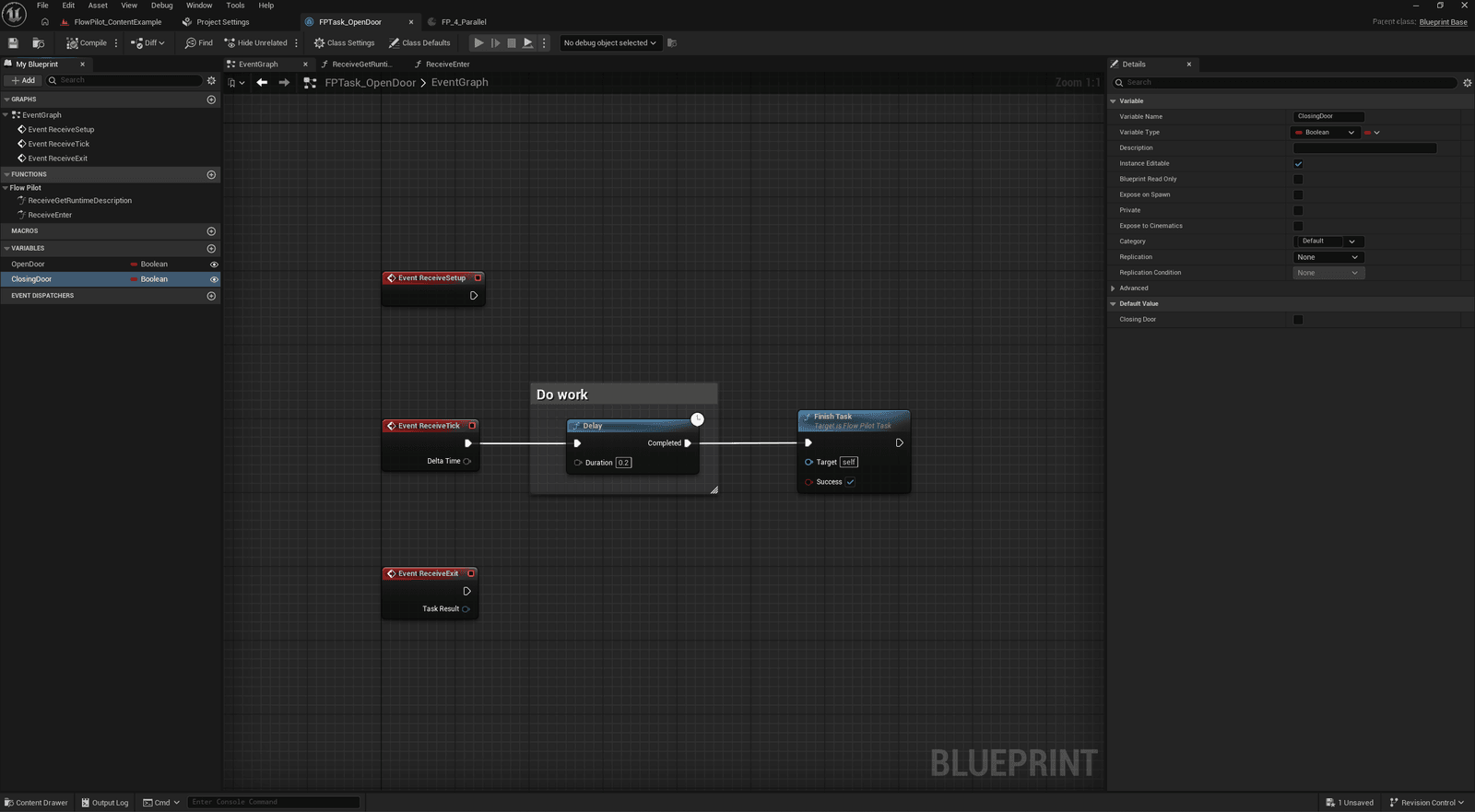The width and height of the screenshot is (1475, 812).
Task: Open the Replication dropdown
Action: (x=1327, y=257)
